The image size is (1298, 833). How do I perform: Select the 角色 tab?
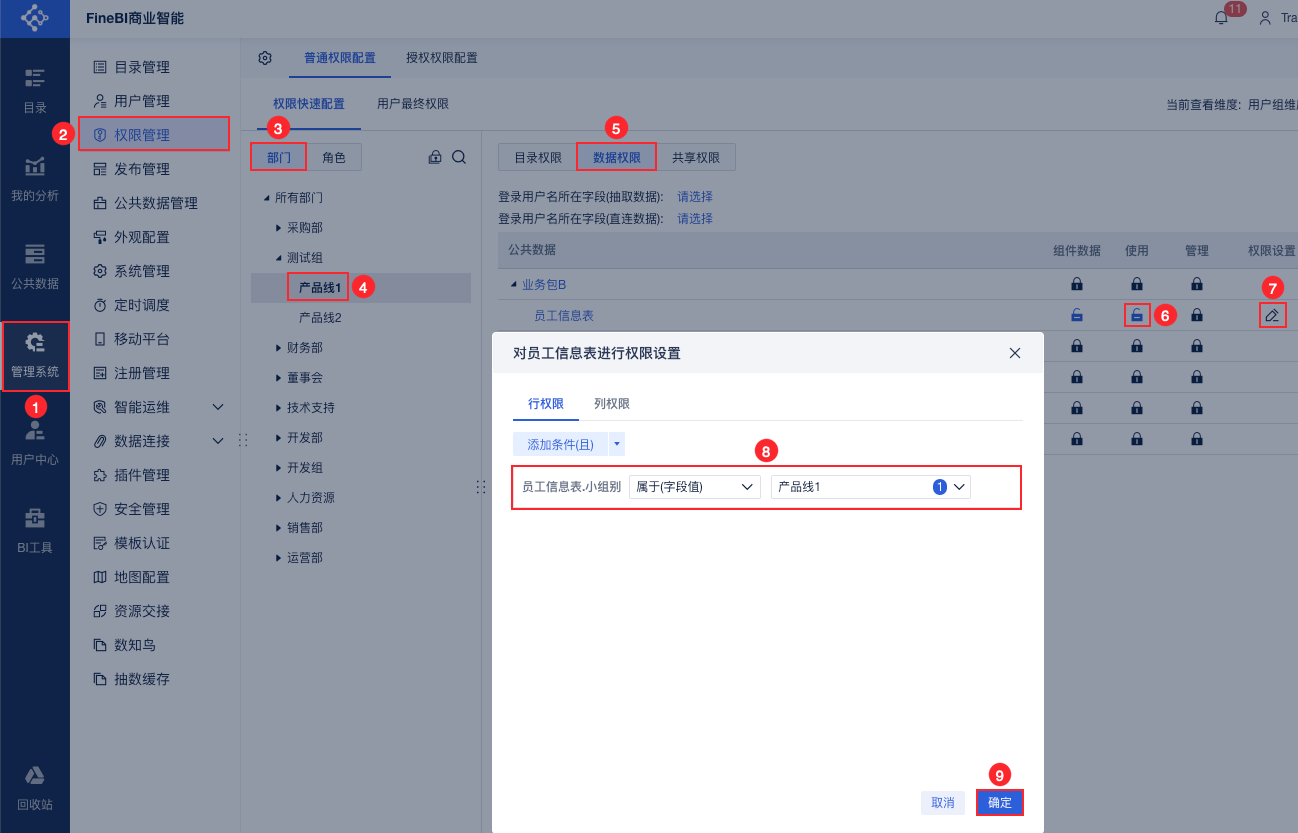[x=334, y=157]
